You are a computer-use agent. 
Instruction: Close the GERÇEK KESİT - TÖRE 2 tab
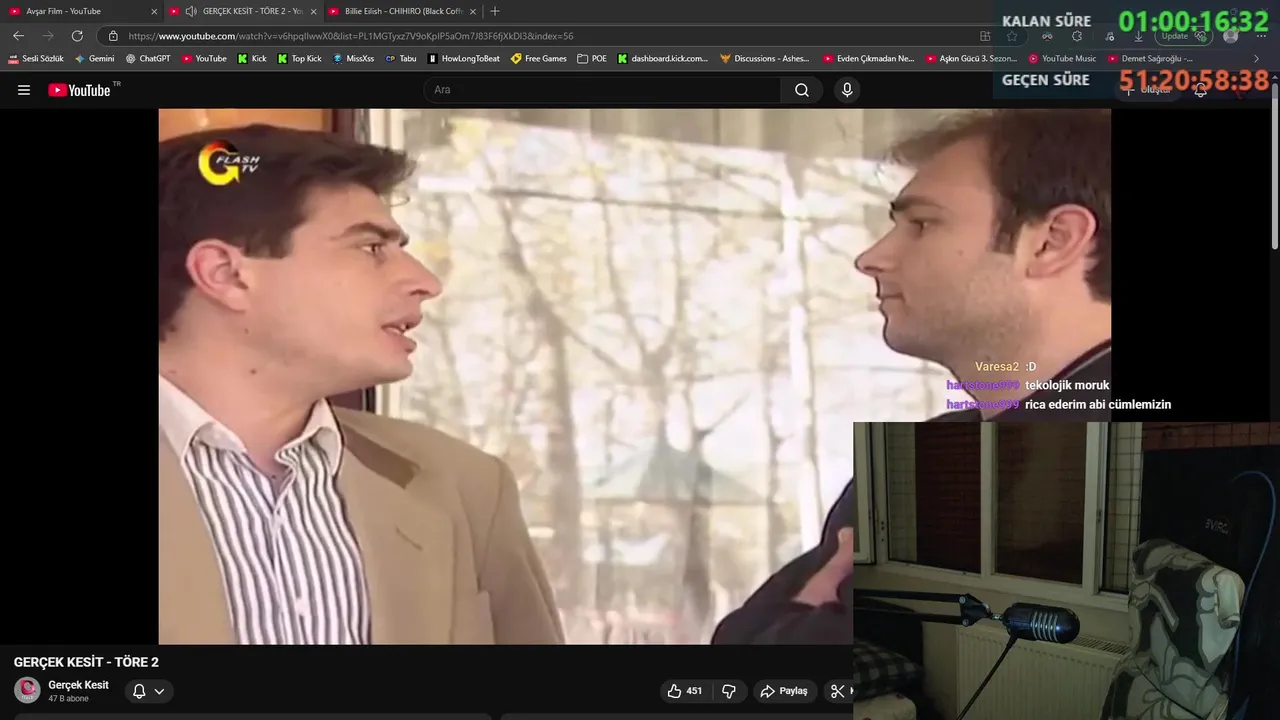point(313,11)
